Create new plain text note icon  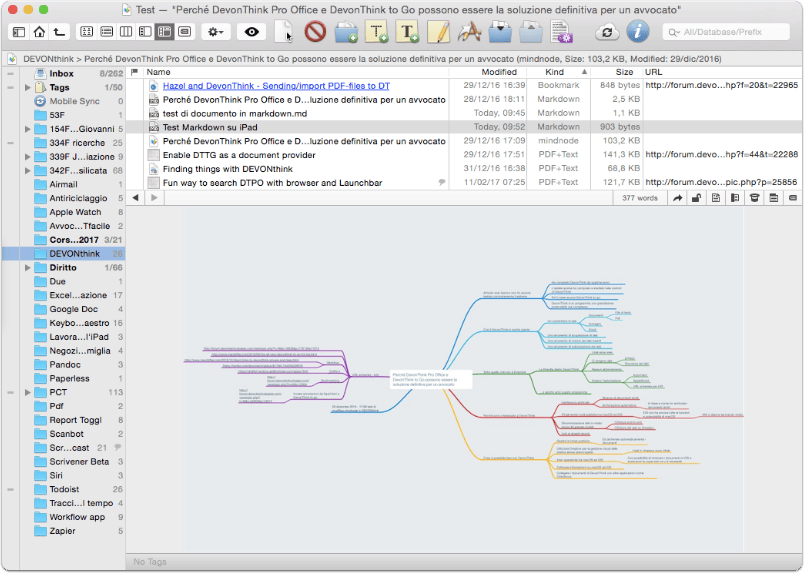tap(377, 32)
